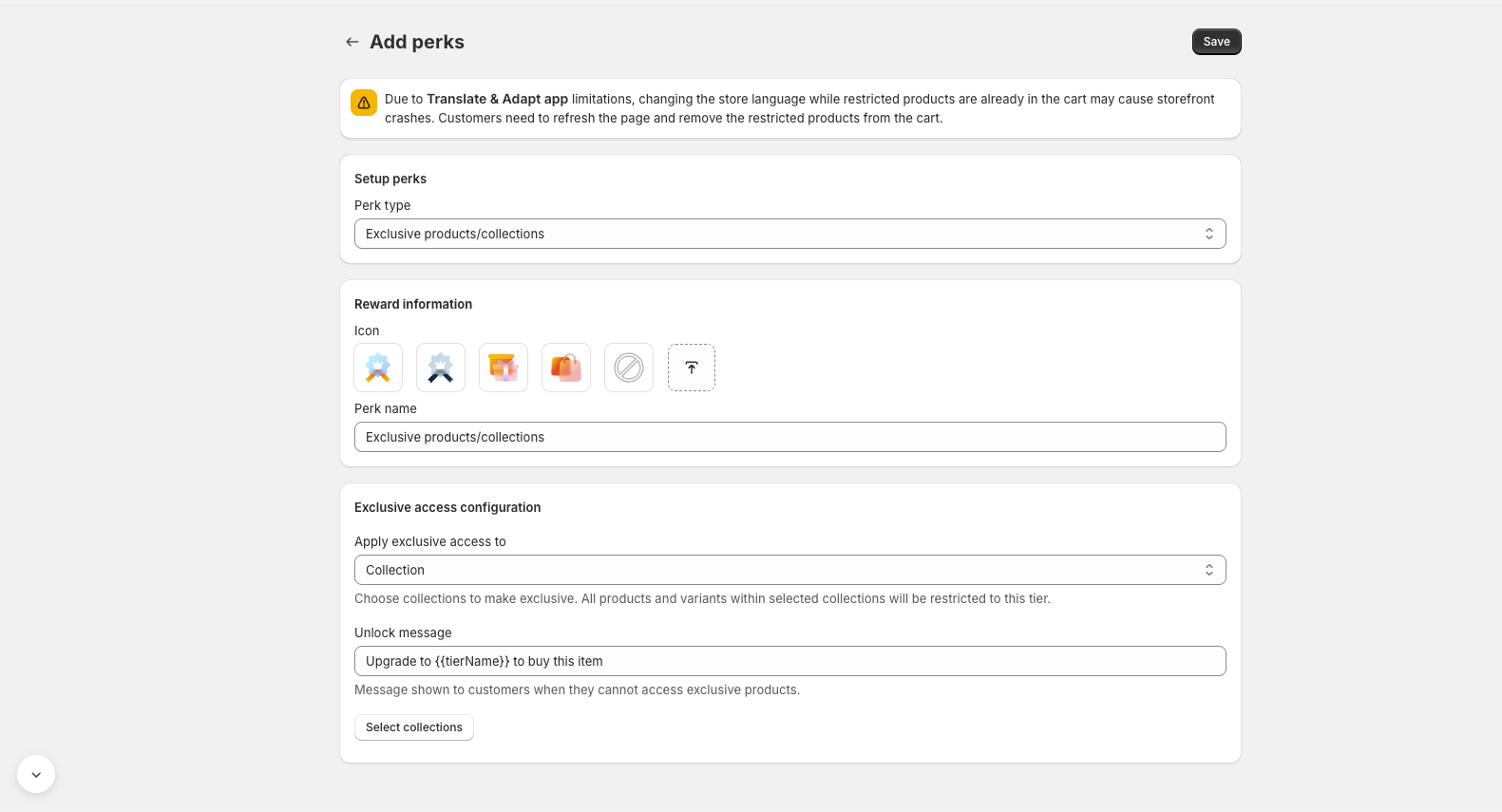The width and height of the screenshot is (1502, 812).
Task: Click the Exclusive access configuration heading
Action: (x=447, y=507)
